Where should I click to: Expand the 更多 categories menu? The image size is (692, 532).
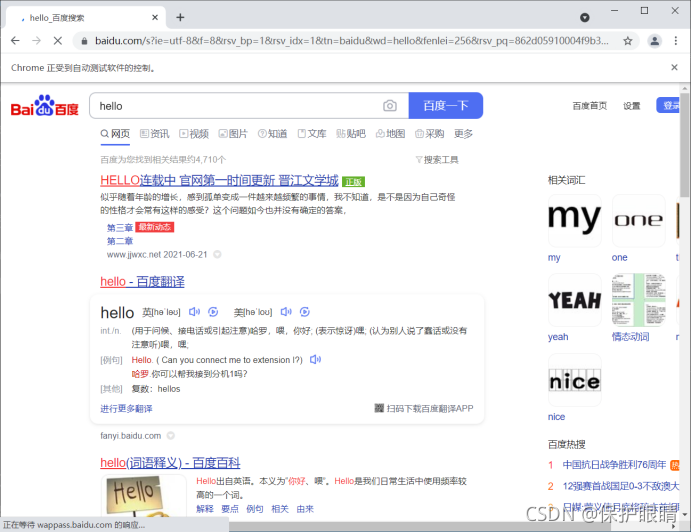point(463,134)
